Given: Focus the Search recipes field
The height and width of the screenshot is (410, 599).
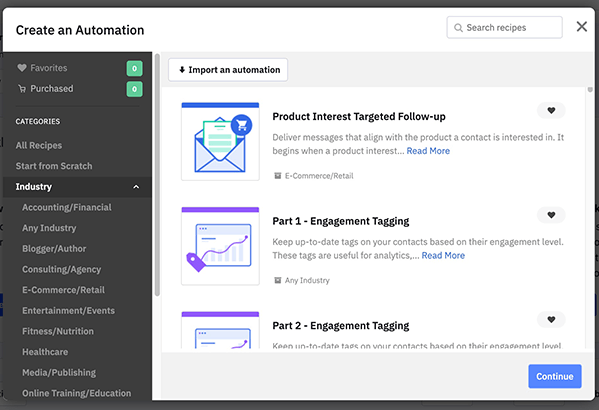Looking at the screenshot, I should [x=504, y=28].
